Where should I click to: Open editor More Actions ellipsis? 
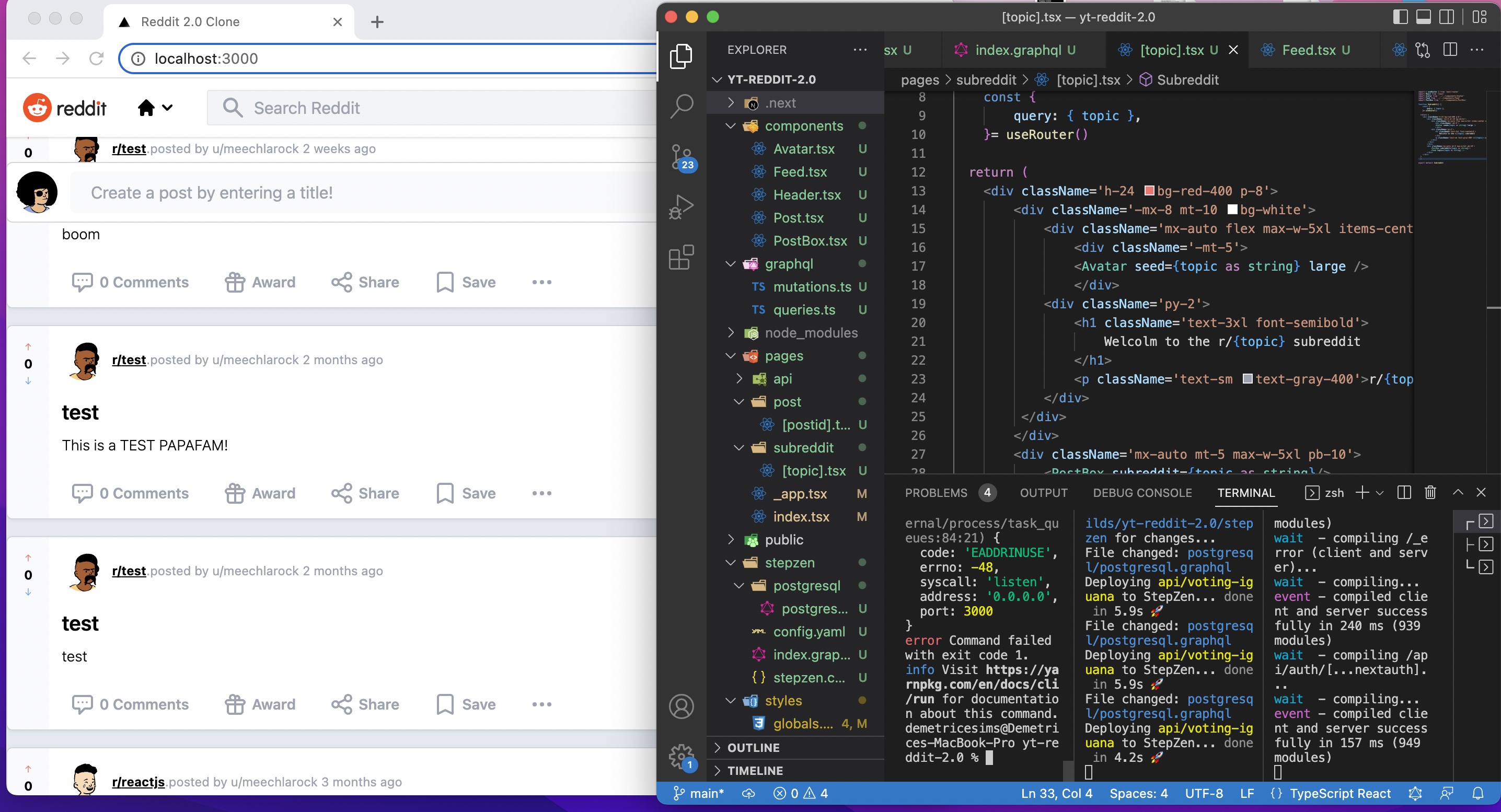click(x=1477, y=50)
